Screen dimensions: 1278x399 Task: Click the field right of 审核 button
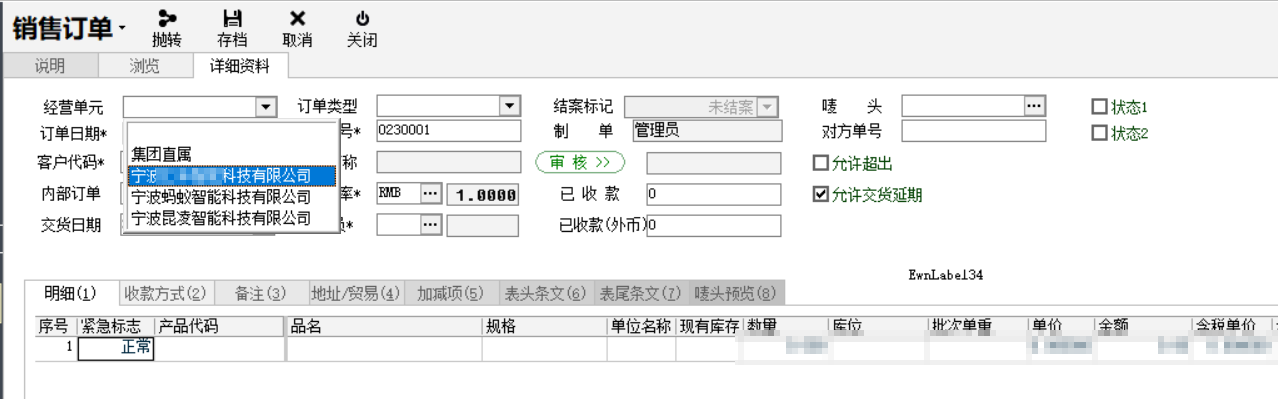click(713, 163)
